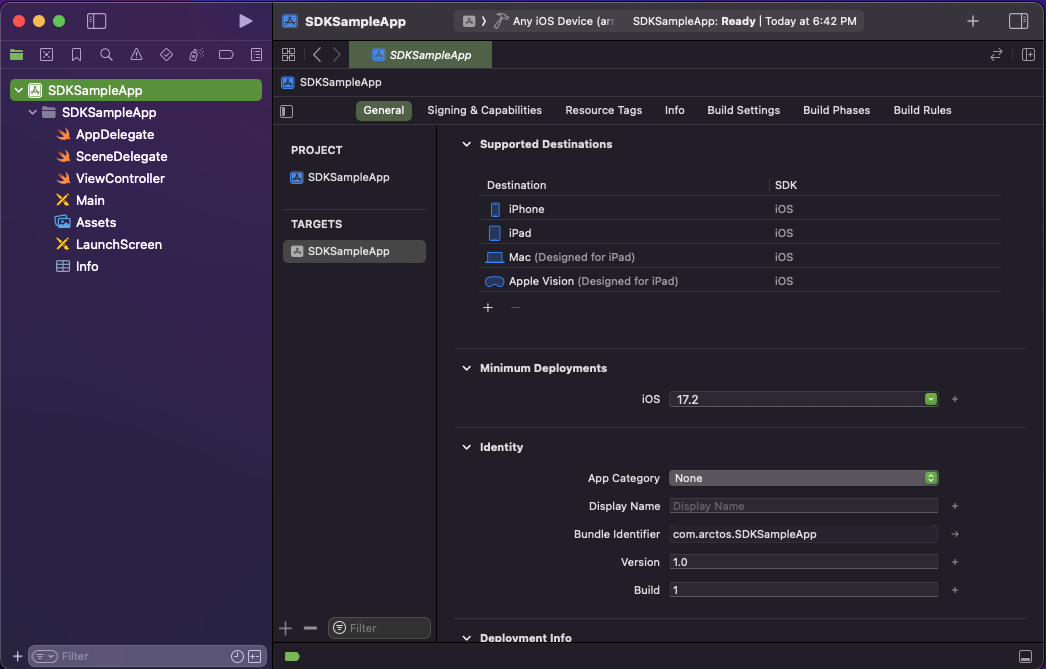Collapse the SDKSampleApp folder group
Image resolution: width=1046 pixels, height=669 pixels.
pyautogui.click(x=34, y=113)
